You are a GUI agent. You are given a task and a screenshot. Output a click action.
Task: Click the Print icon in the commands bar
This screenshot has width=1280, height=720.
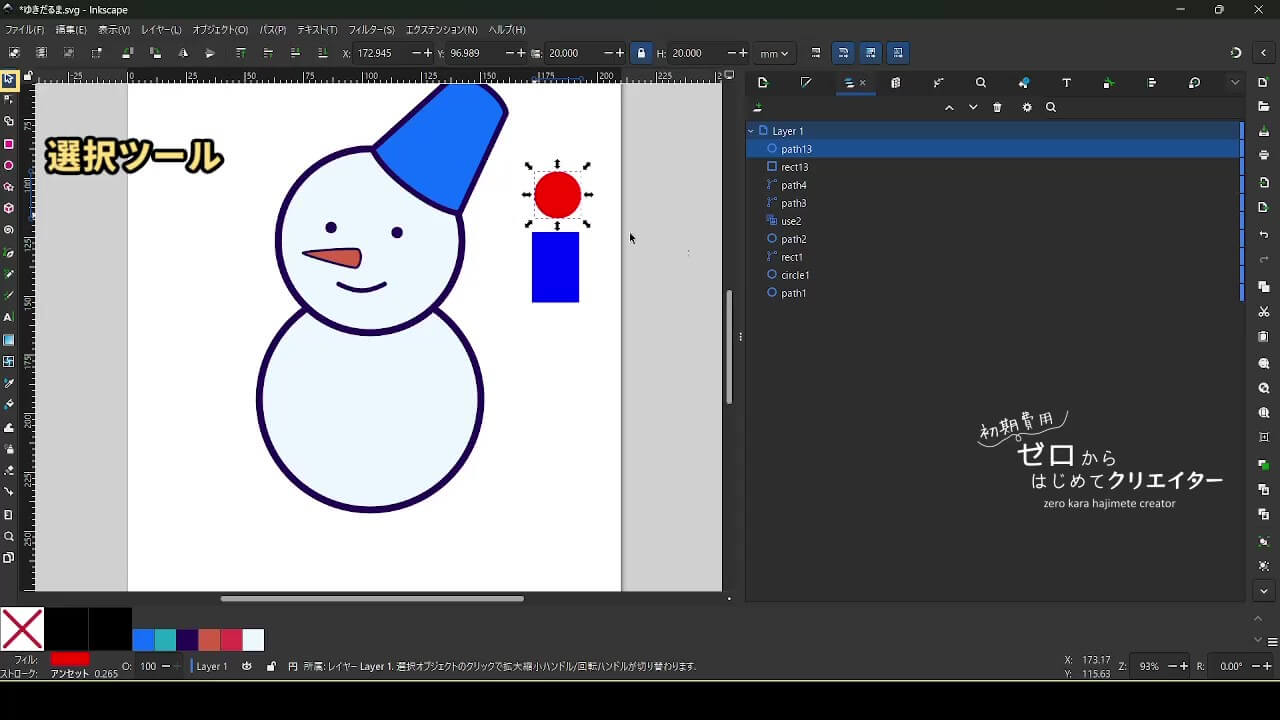click(1264, 155)
